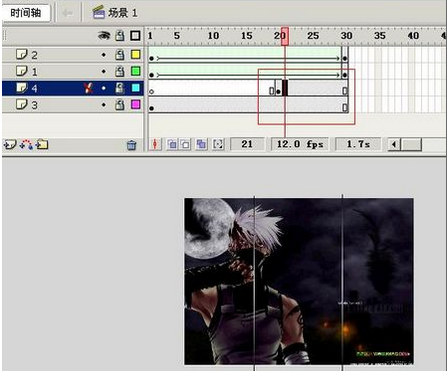Toggle the visibility dot of layer 2
Screen dimensions: 447x371
click(104, 55)
